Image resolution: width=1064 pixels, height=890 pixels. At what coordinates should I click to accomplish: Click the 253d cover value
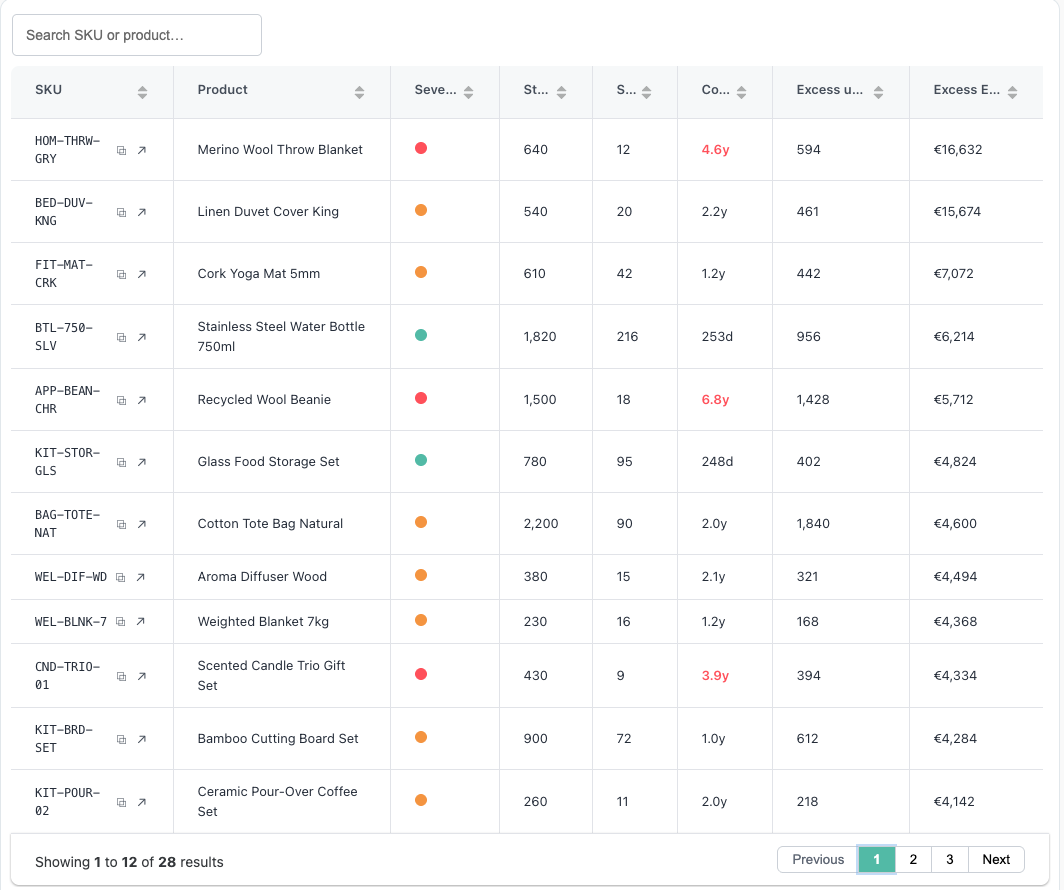pyautogui.click(x=717, y=336)
